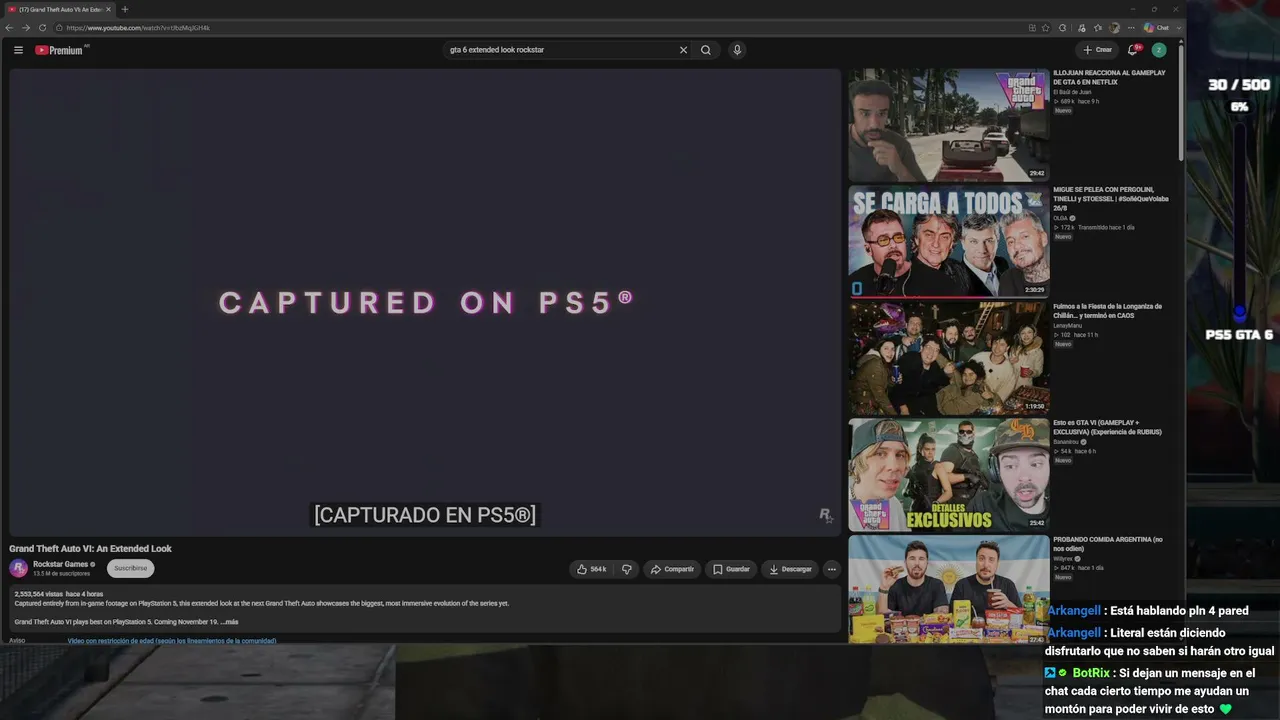The height and width of the screenshot is (720, 1280).
Task: Open title 'Fuimos a la Fiesta de la Longaniza'
Action: (x=1107, y=310)
